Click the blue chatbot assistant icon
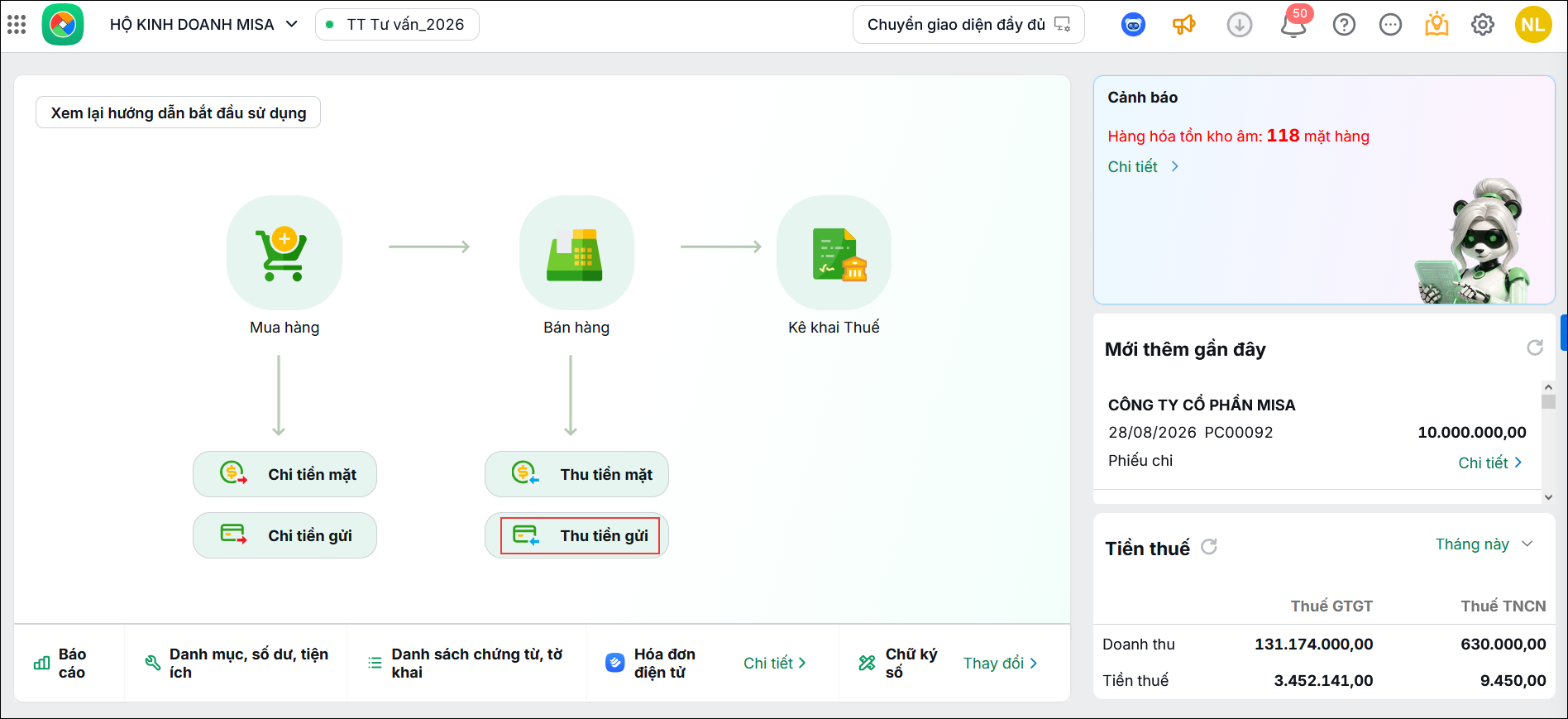Image resolution: width=1568 pixels, height=719 pixels. click(1134, 25)
